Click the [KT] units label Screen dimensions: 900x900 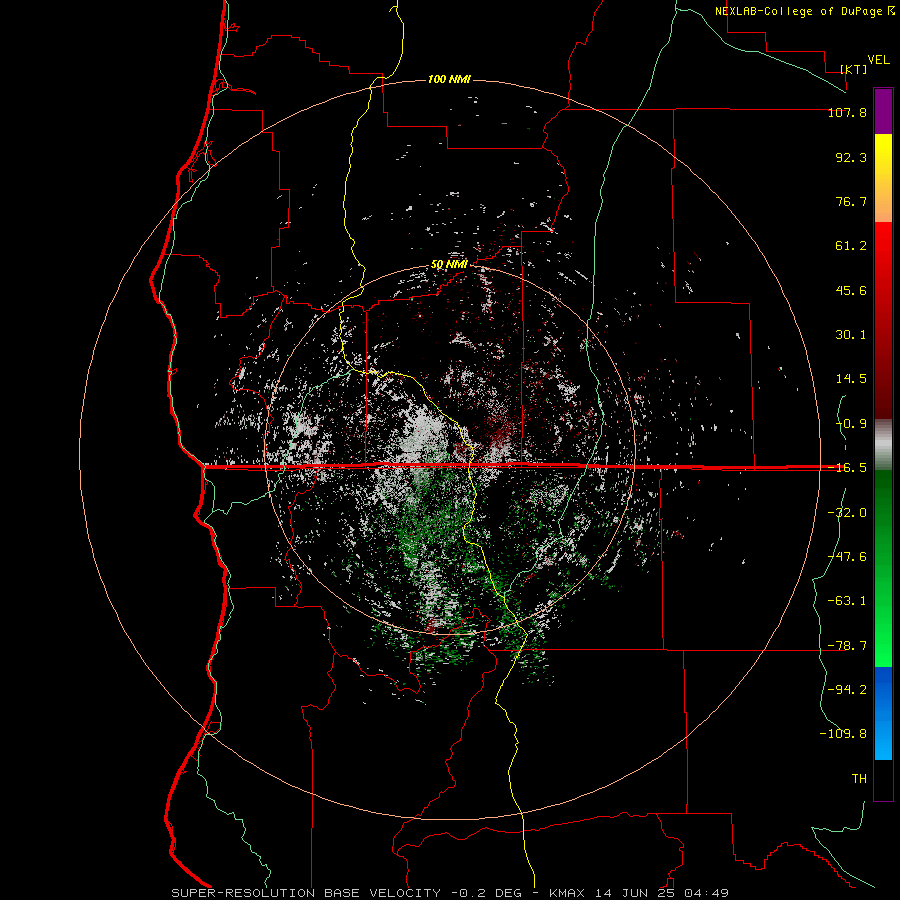click(x=854, y=69)
